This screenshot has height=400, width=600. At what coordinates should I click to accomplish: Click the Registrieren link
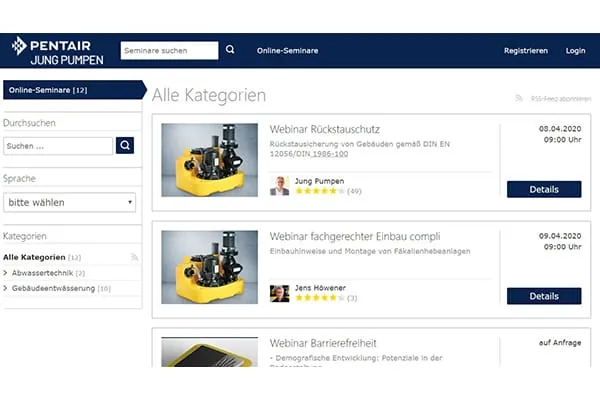point(525,50)
